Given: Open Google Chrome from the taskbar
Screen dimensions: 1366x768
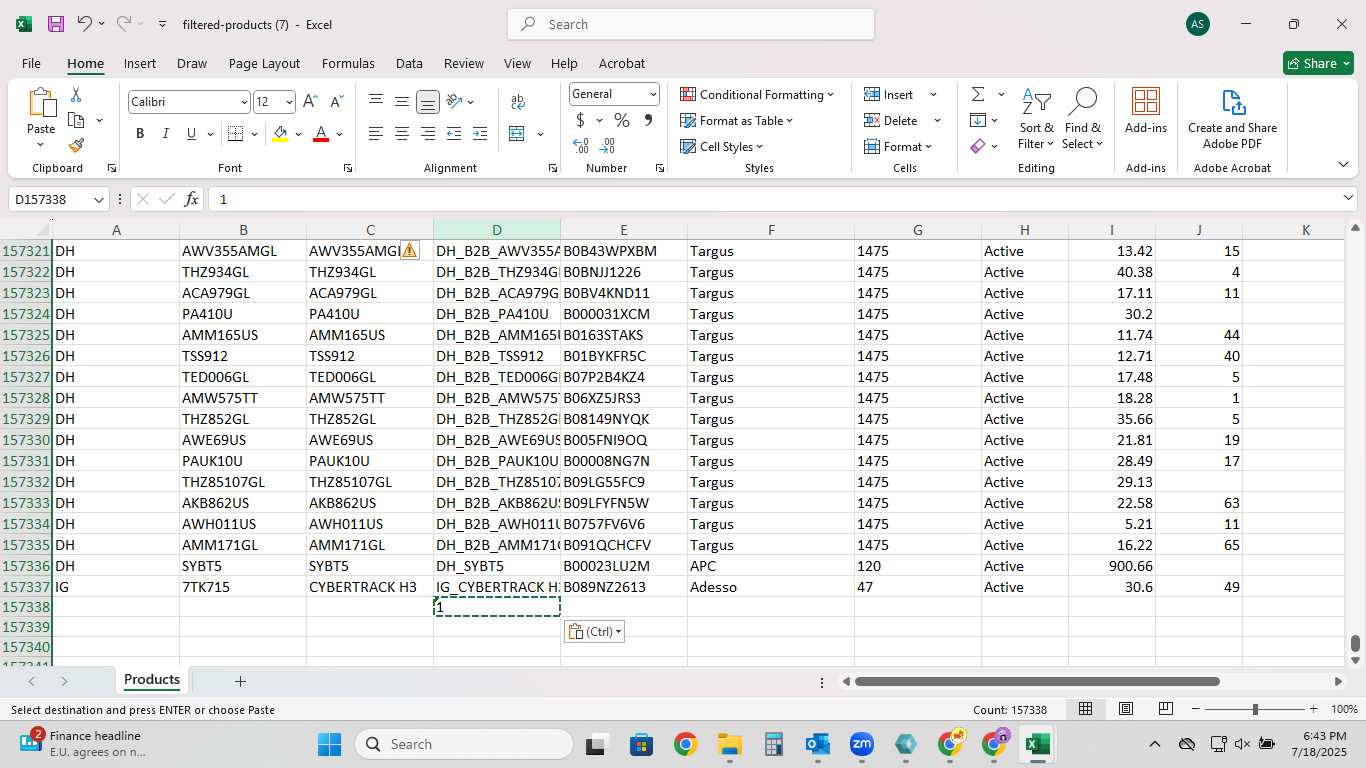Looking at the screenshot, I should pos(685,744).
